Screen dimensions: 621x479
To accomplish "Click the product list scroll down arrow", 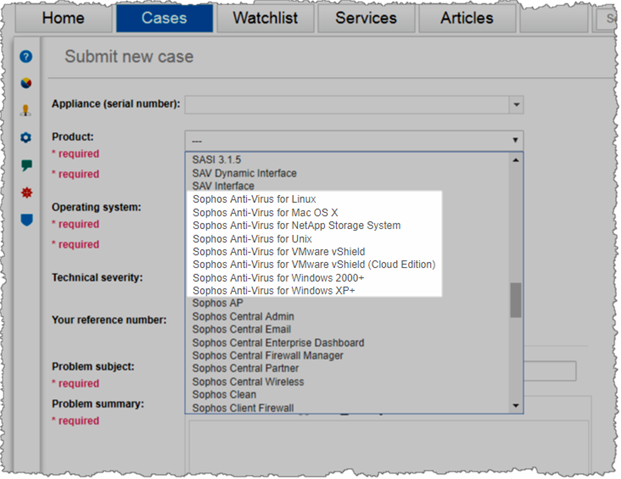I will point(516,405).
